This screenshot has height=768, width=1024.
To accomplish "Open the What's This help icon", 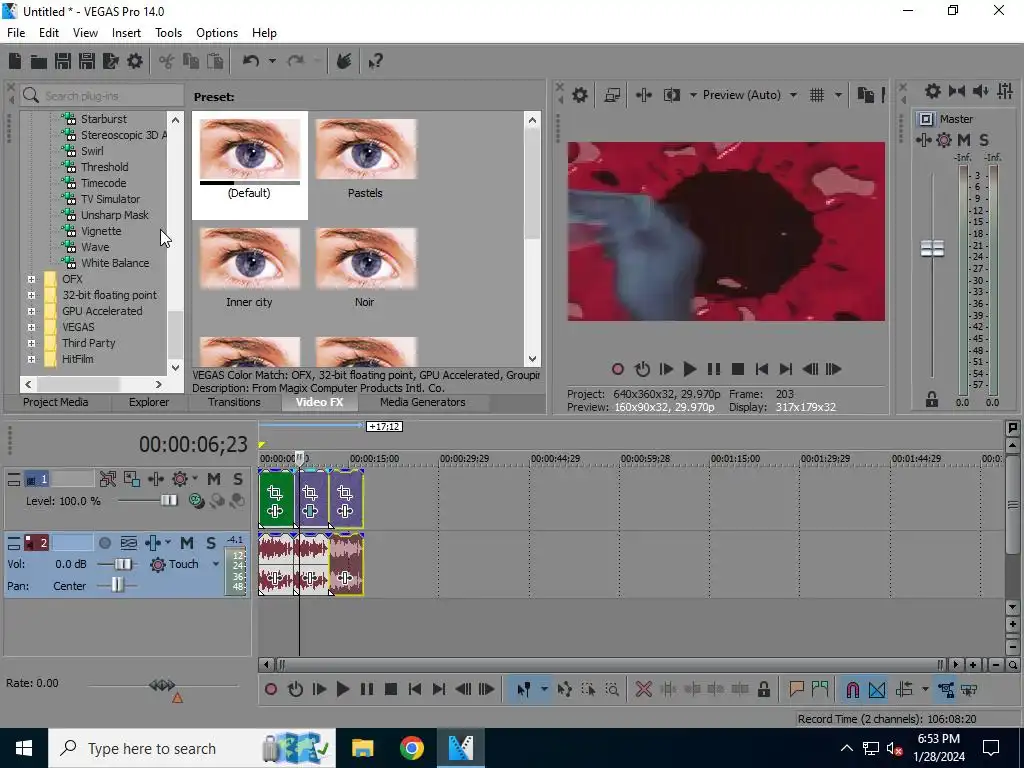I will click(376, 61).
